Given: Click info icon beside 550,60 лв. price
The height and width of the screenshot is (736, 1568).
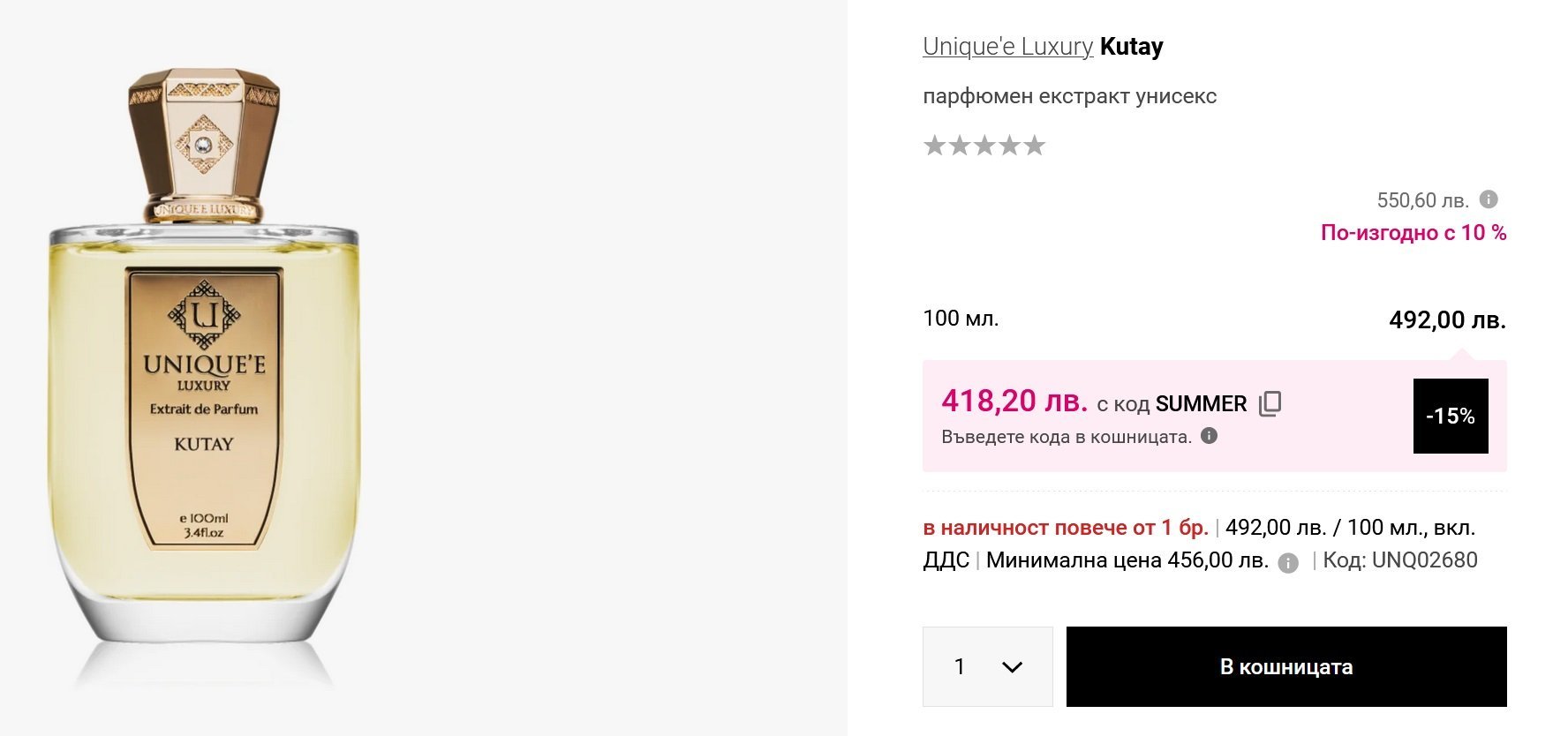Looking at the screenshot, I should 1489,199.
